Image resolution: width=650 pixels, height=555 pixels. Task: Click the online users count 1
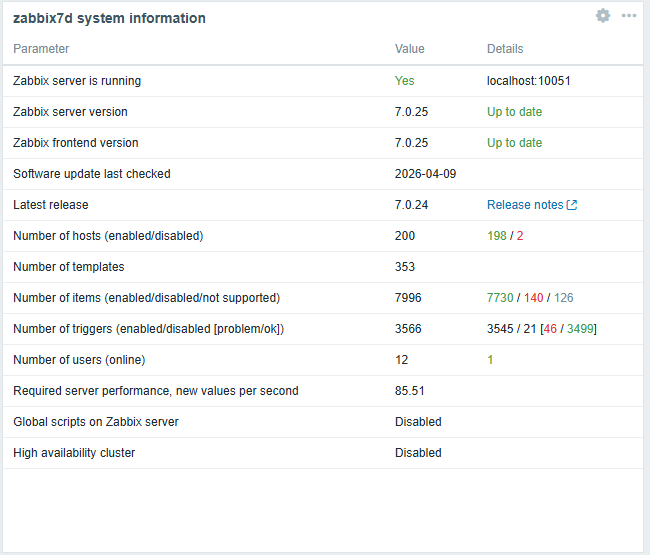coord(490,360)
